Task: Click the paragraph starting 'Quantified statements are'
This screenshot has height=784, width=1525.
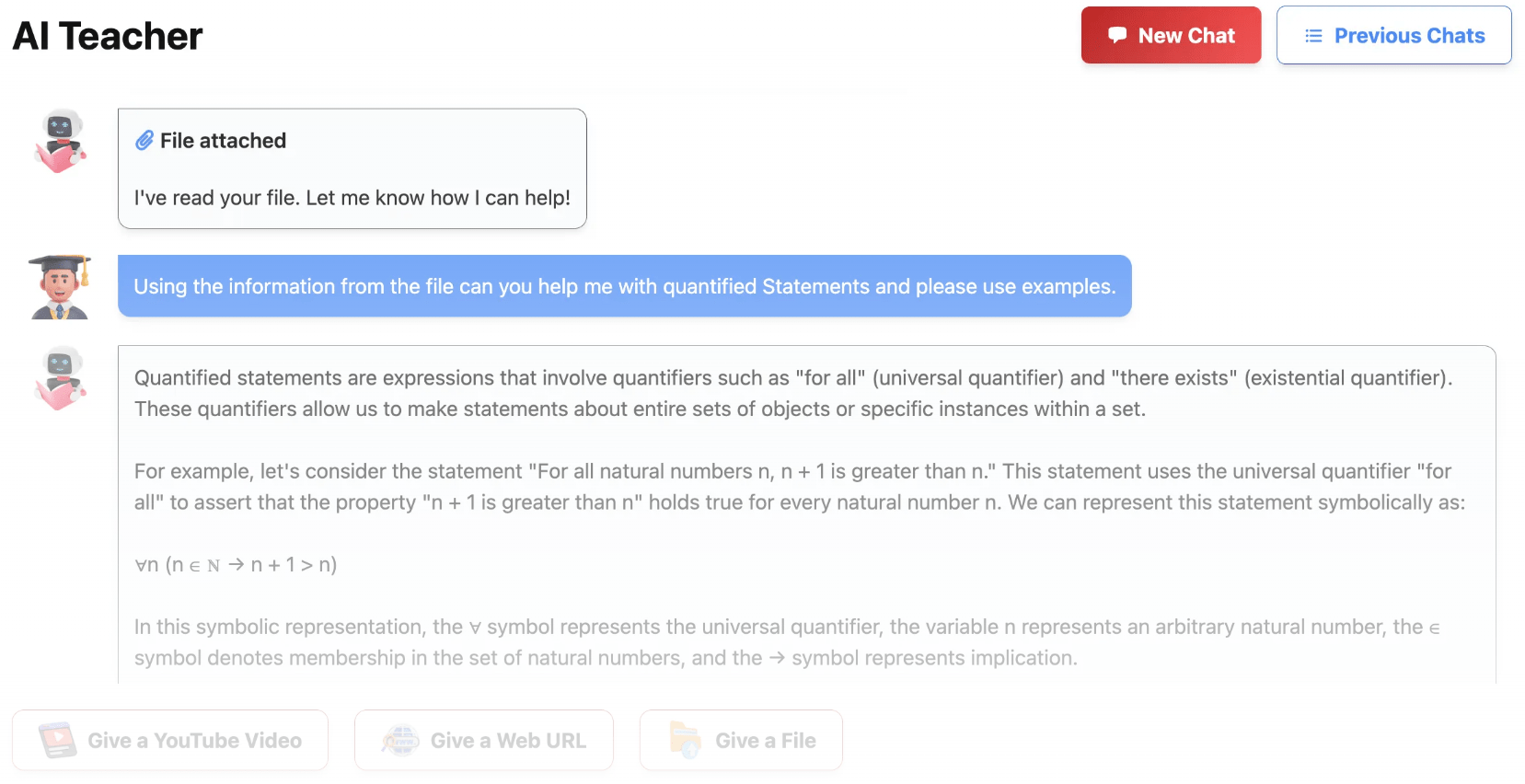Action: click(x=791, y=393)
